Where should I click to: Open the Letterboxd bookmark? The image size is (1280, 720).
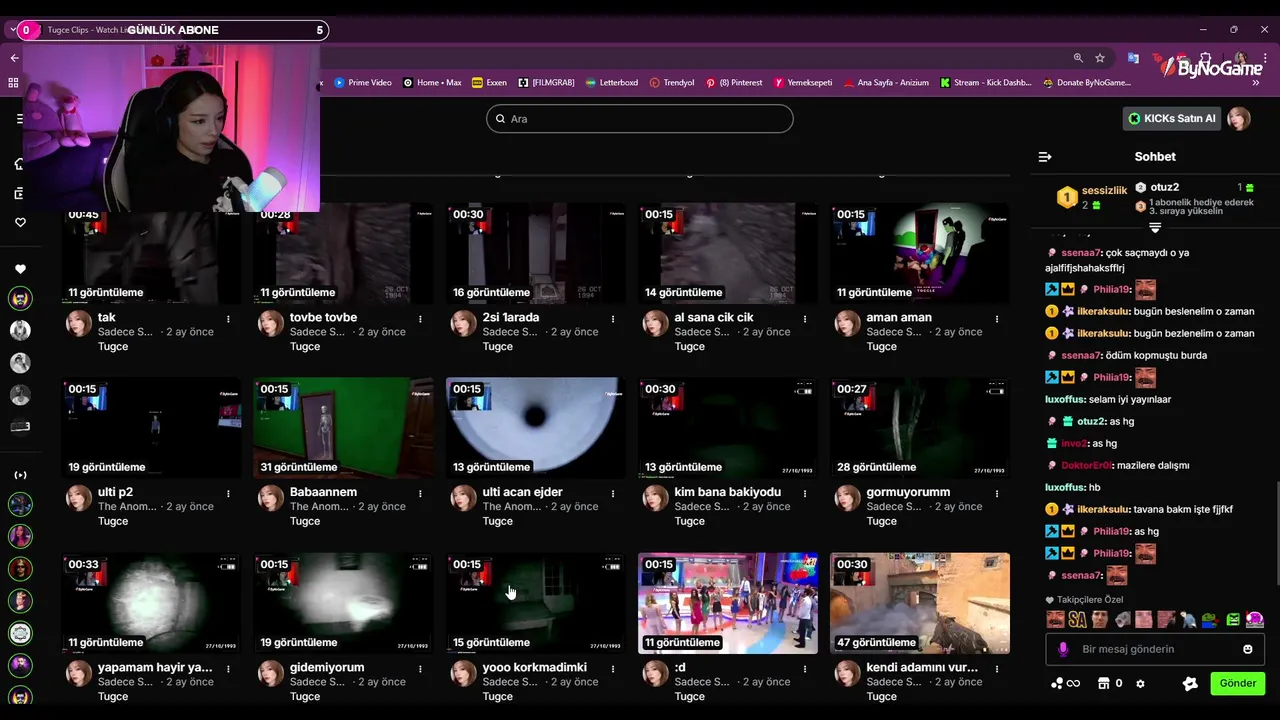611,83
